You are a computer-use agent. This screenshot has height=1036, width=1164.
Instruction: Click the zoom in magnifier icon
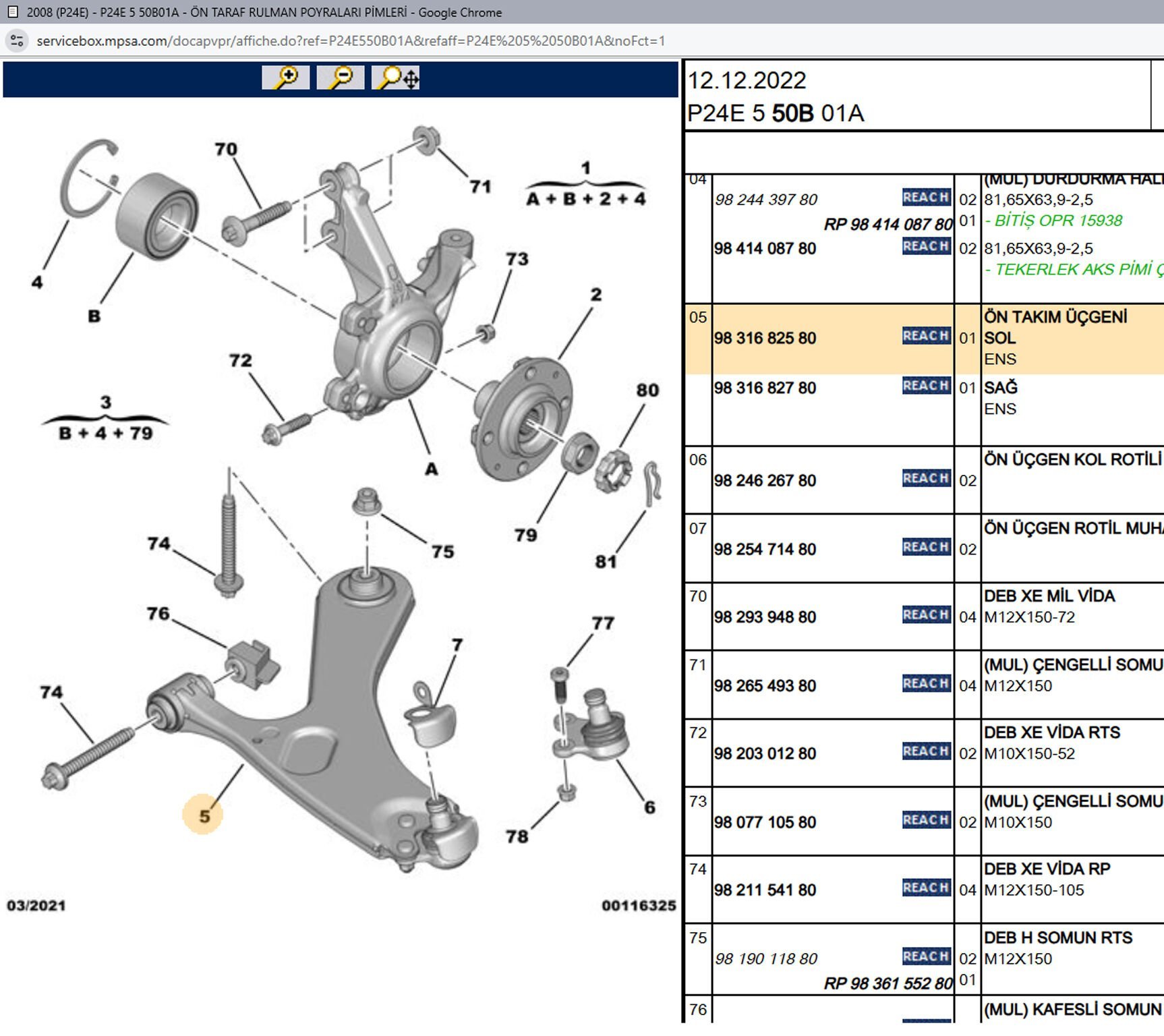(286, 78)
